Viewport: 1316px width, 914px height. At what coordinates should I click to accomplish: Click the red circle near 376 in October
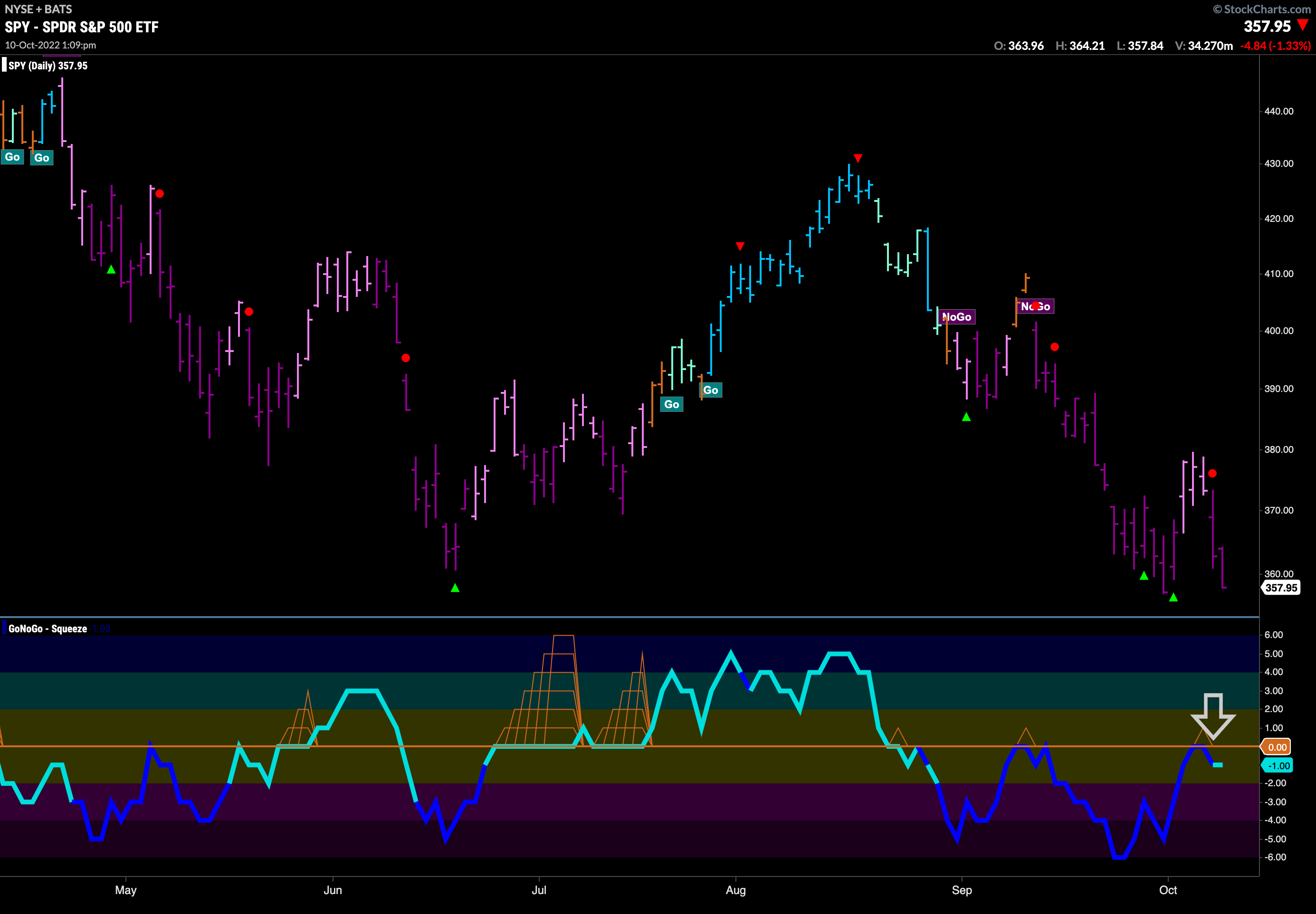click(1212, 474)
